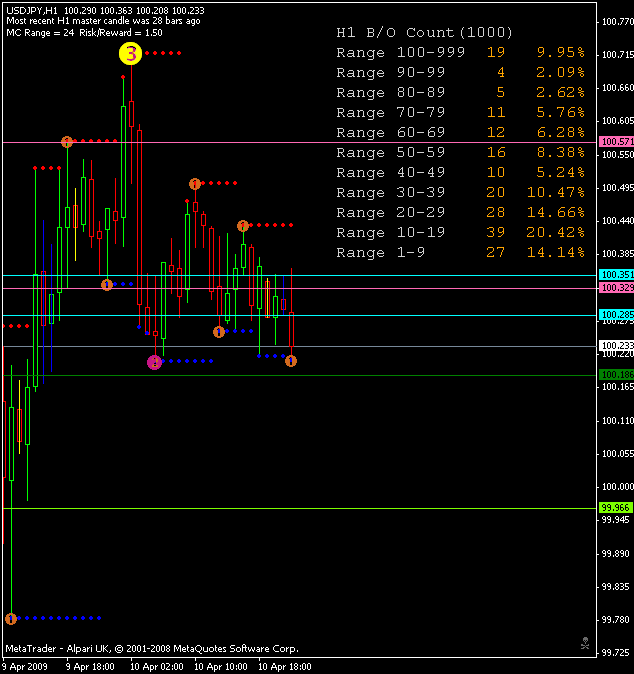Select the magenta circle marker on the chart
The image size is (634, 674).
(154, 362)
